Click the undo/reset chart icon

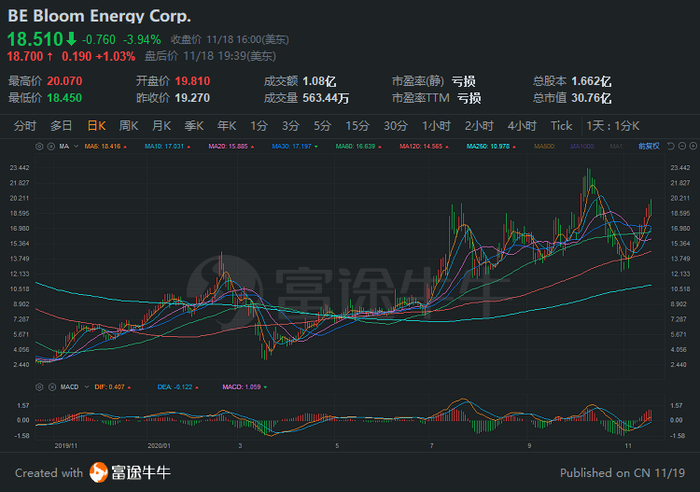pos(671,146)
